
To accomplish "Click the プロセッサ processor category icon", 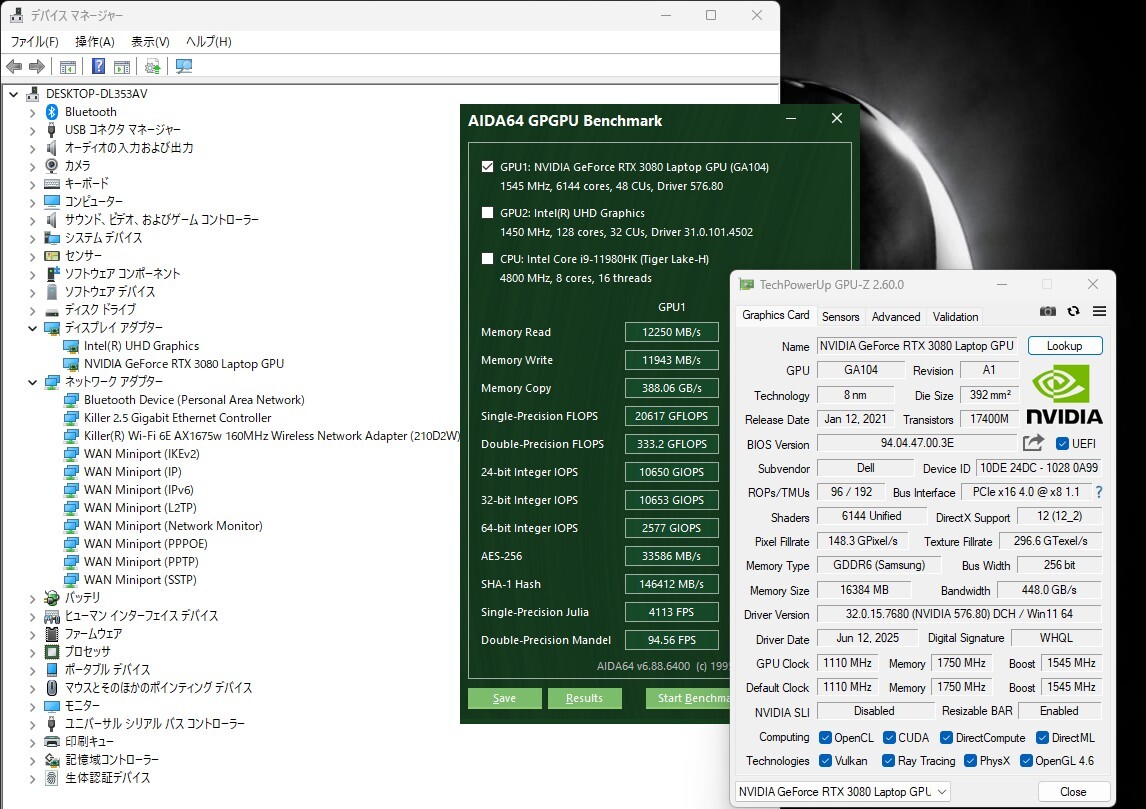I will click(x=51, y=652).
